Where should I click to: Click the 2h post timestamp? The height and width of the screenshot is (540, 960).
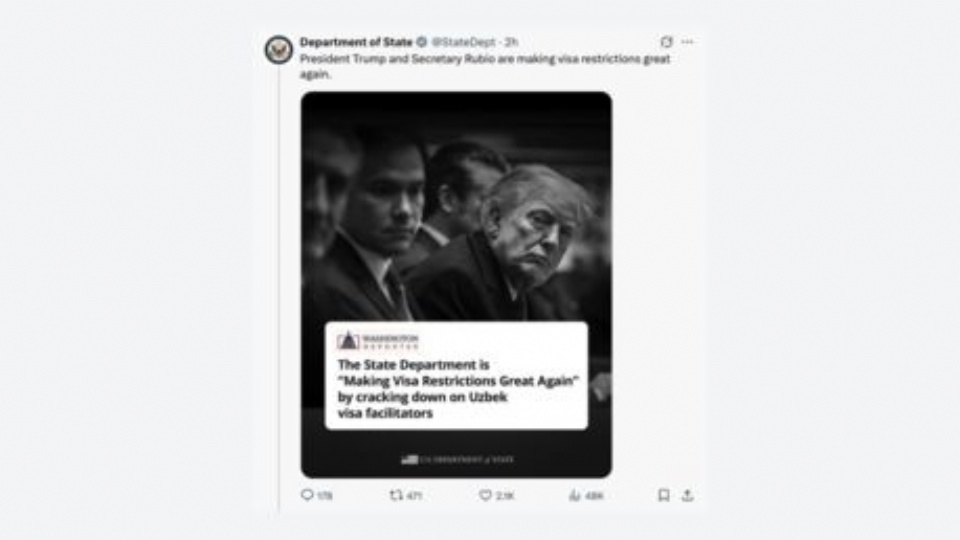click(x=511, y=42)
